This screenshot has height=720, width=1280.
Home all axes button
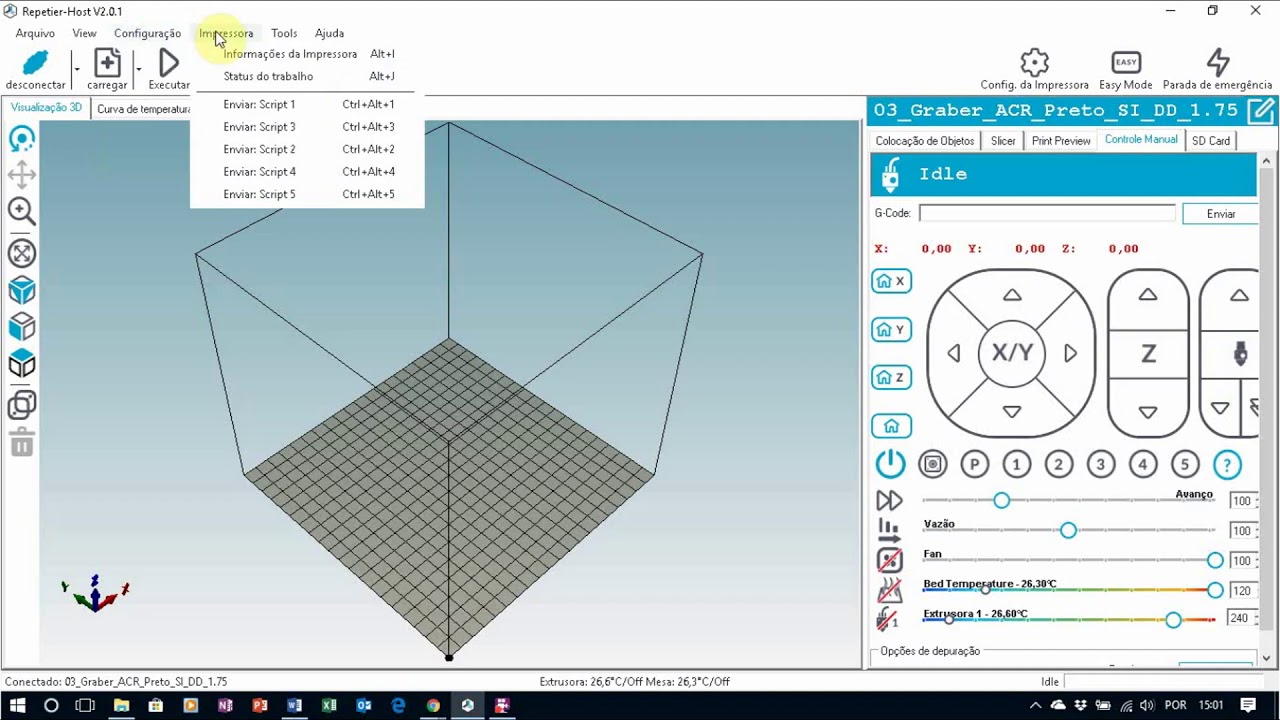891,426
